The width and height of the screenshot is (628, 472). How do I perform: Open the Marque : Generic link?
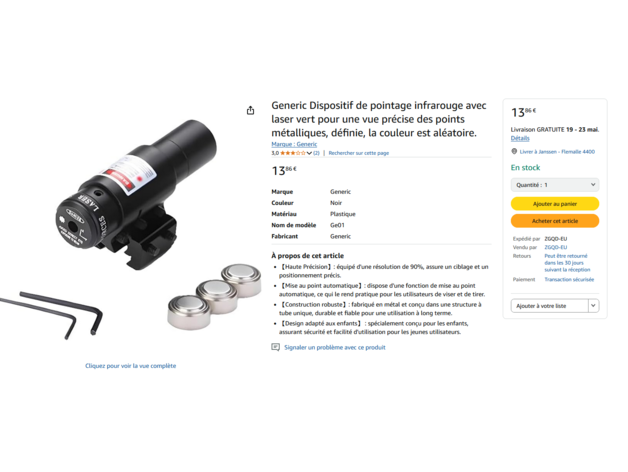[x=294, y=144]
